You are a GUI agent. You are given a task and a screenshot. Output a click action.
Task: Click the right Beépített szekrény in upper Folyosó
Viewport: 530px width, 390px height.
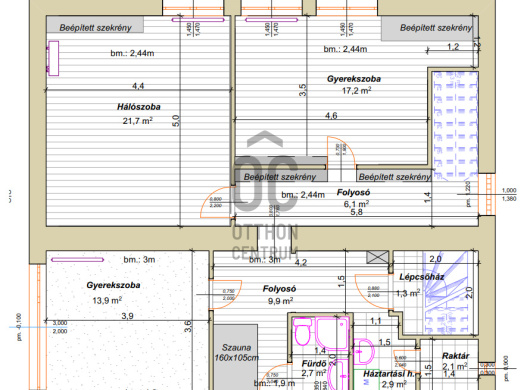coord(394,177)
